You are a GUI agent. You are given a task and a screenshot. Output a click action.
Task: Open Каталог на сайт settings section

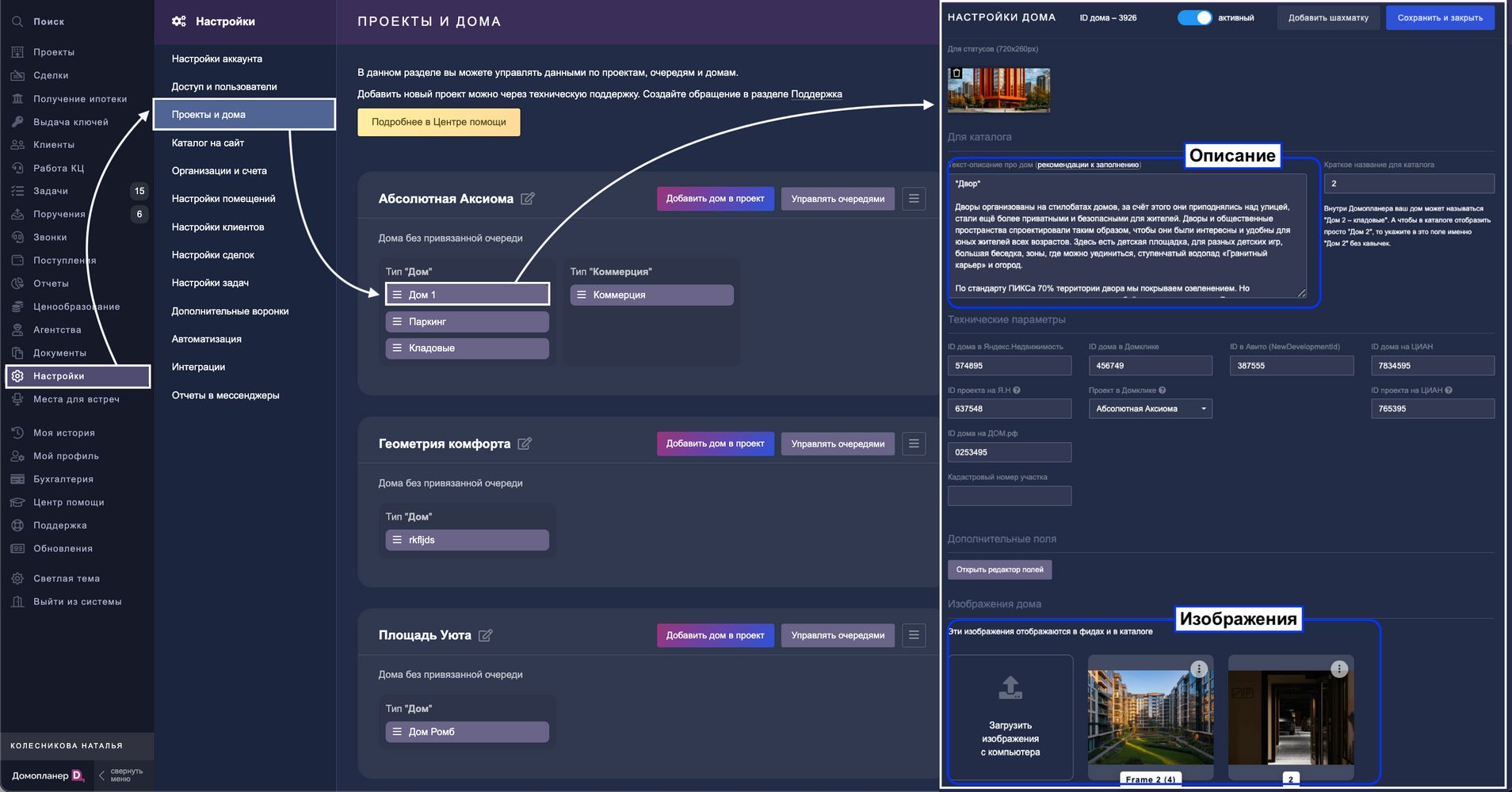pos(208,143)
